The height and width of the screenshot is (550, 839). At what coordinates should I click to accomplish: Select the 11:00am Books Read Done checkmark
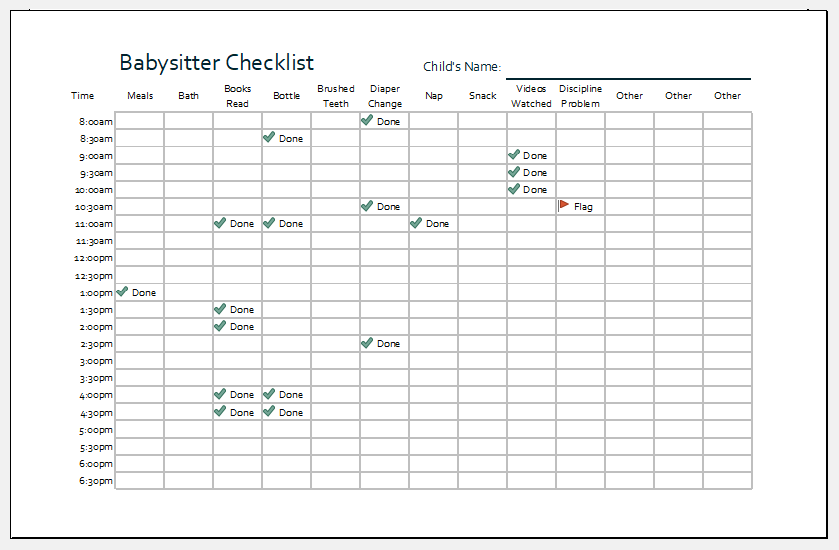click(x=220, y=223)
